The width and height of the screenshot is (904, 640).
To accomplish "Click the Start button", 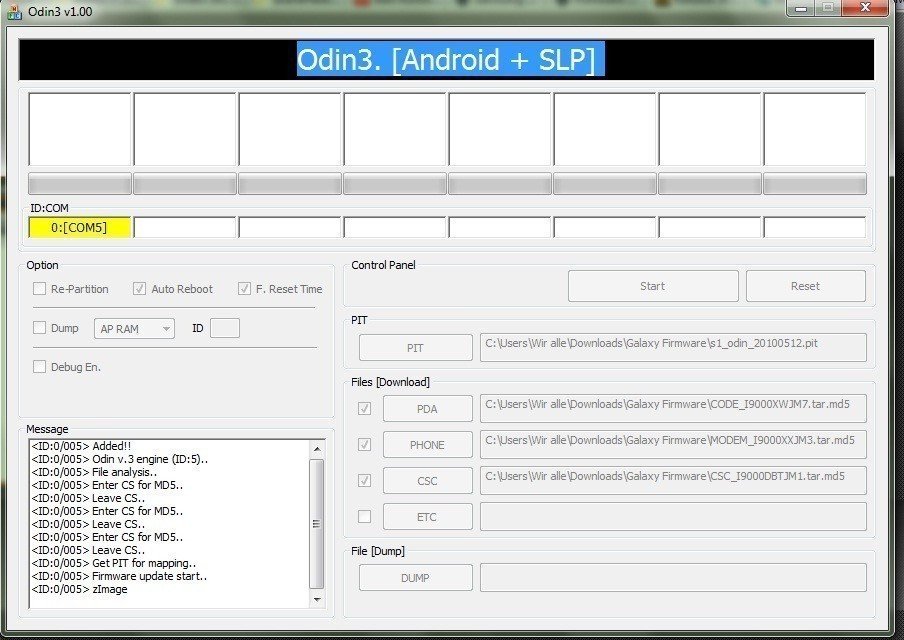I will pos(653,286).
